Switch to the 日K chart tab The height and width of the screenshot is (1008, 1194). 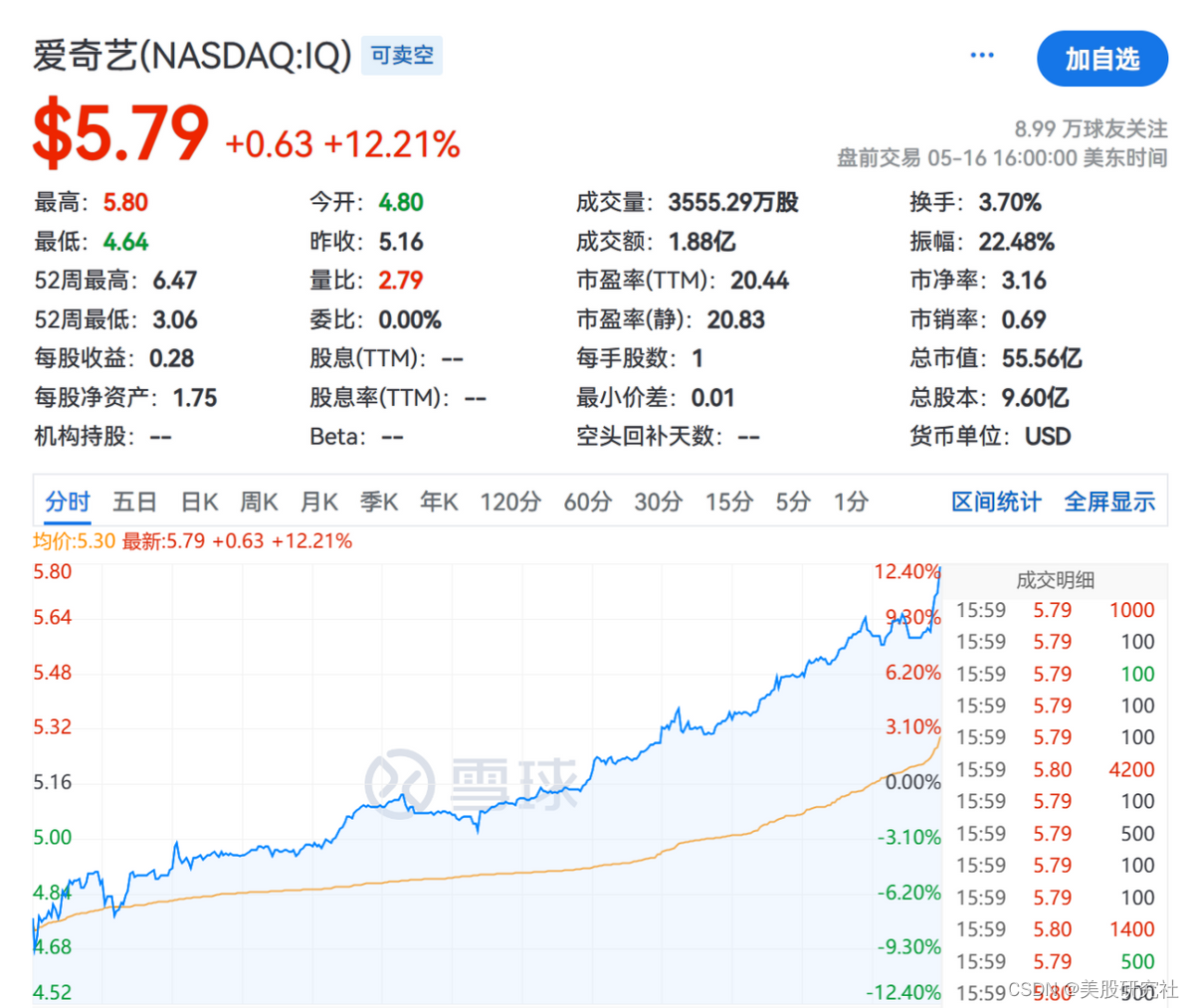(x=199, y=502)
